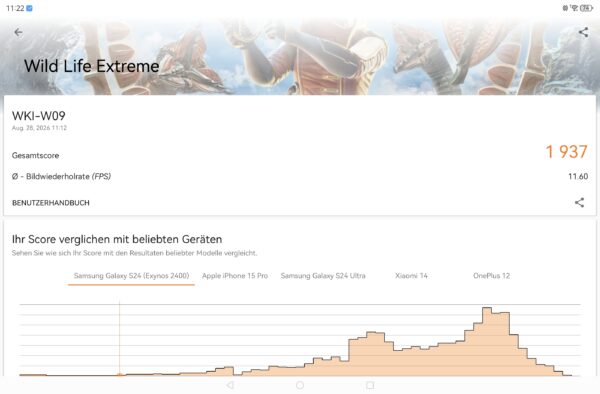Tap the orange score 1 937
600x394 pixels.
pyautogui.click(x=566, y=152)
